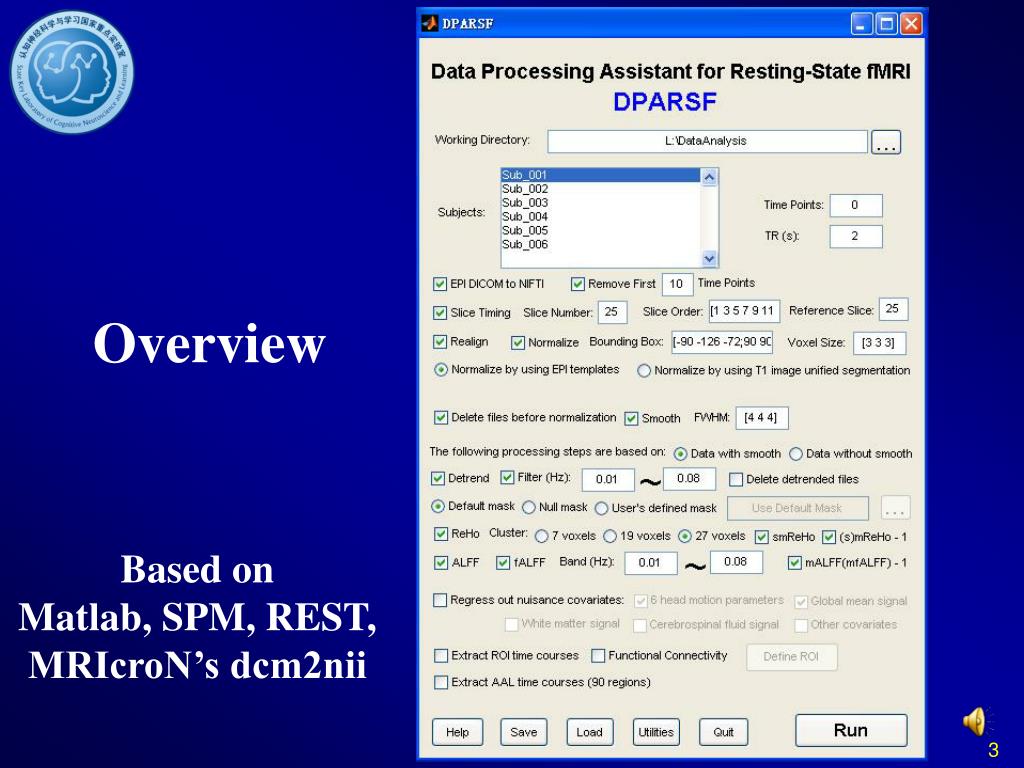Toggle the Normalize checkbox
The image size is (1024, 768).
[x=518, y=342]
